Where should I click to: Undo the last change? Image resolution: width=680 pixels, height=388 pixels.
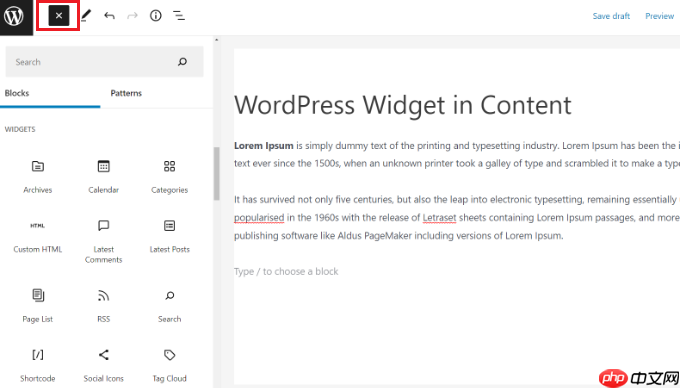pos(109,16)
